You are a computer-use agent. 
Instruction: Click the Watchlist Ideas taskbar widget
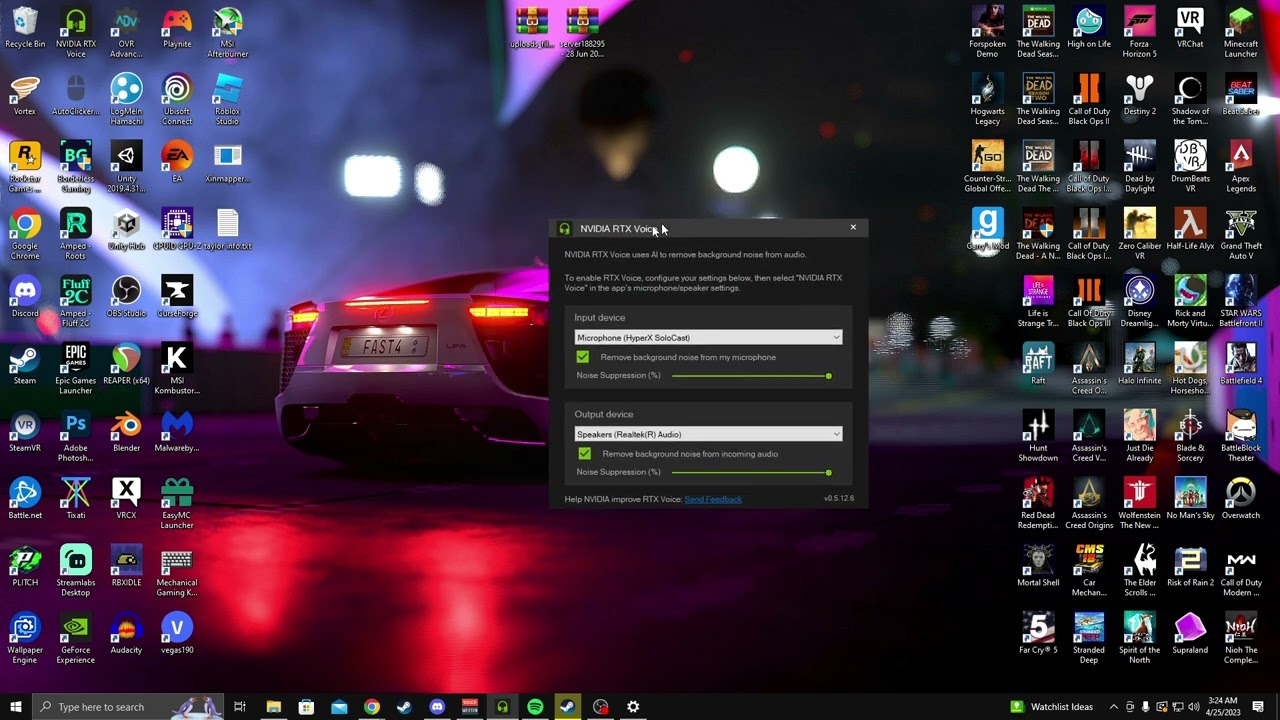coord(1052,707)
